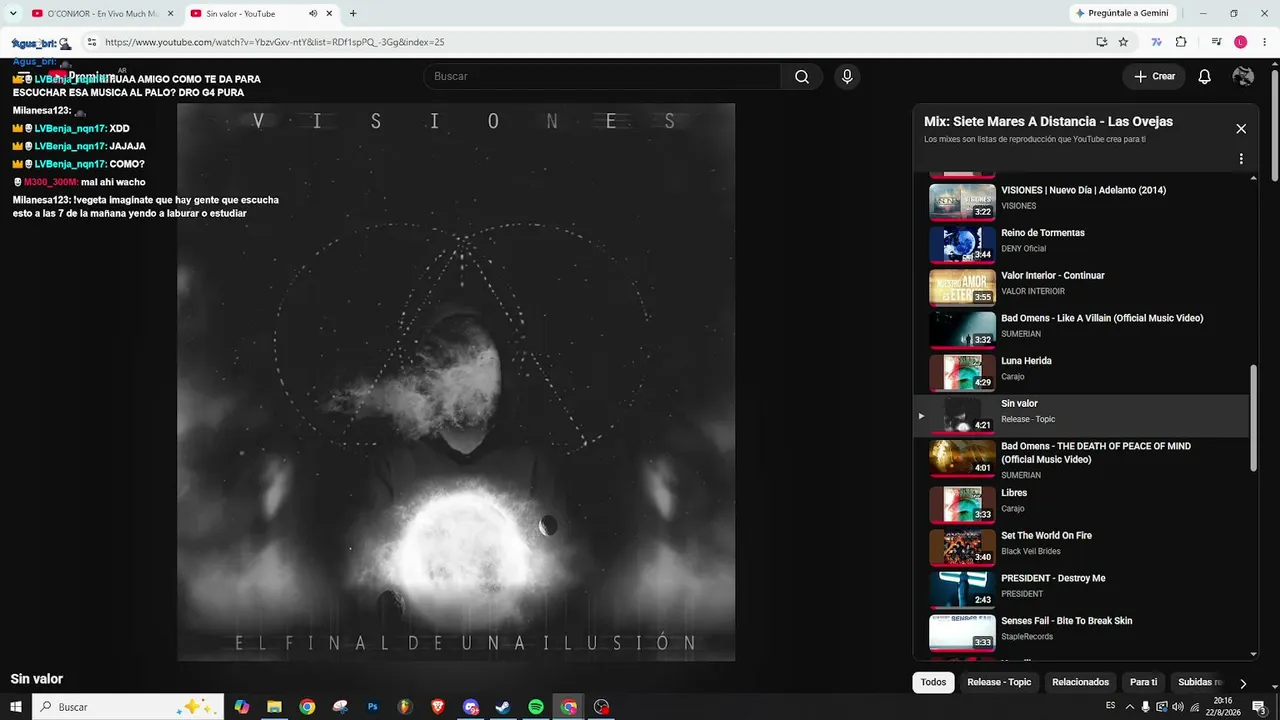Show hidden system tray icons

click(1129, 707)
